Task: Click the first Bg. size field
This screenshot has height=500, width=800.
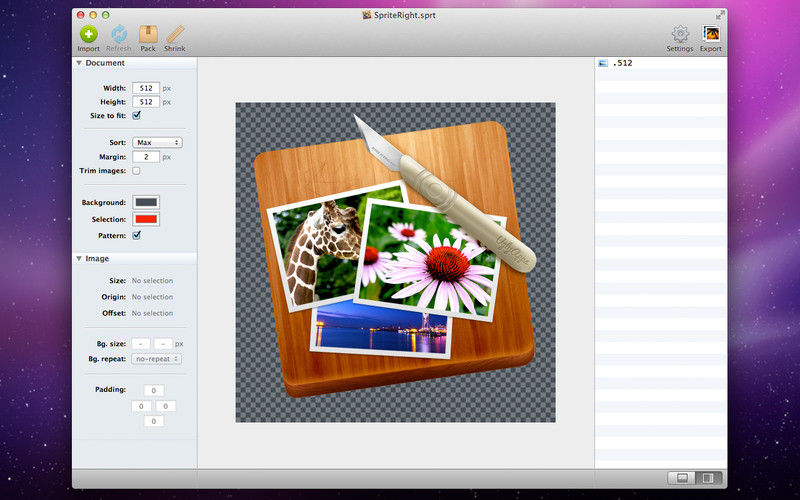Action: [x=141, y=343]
